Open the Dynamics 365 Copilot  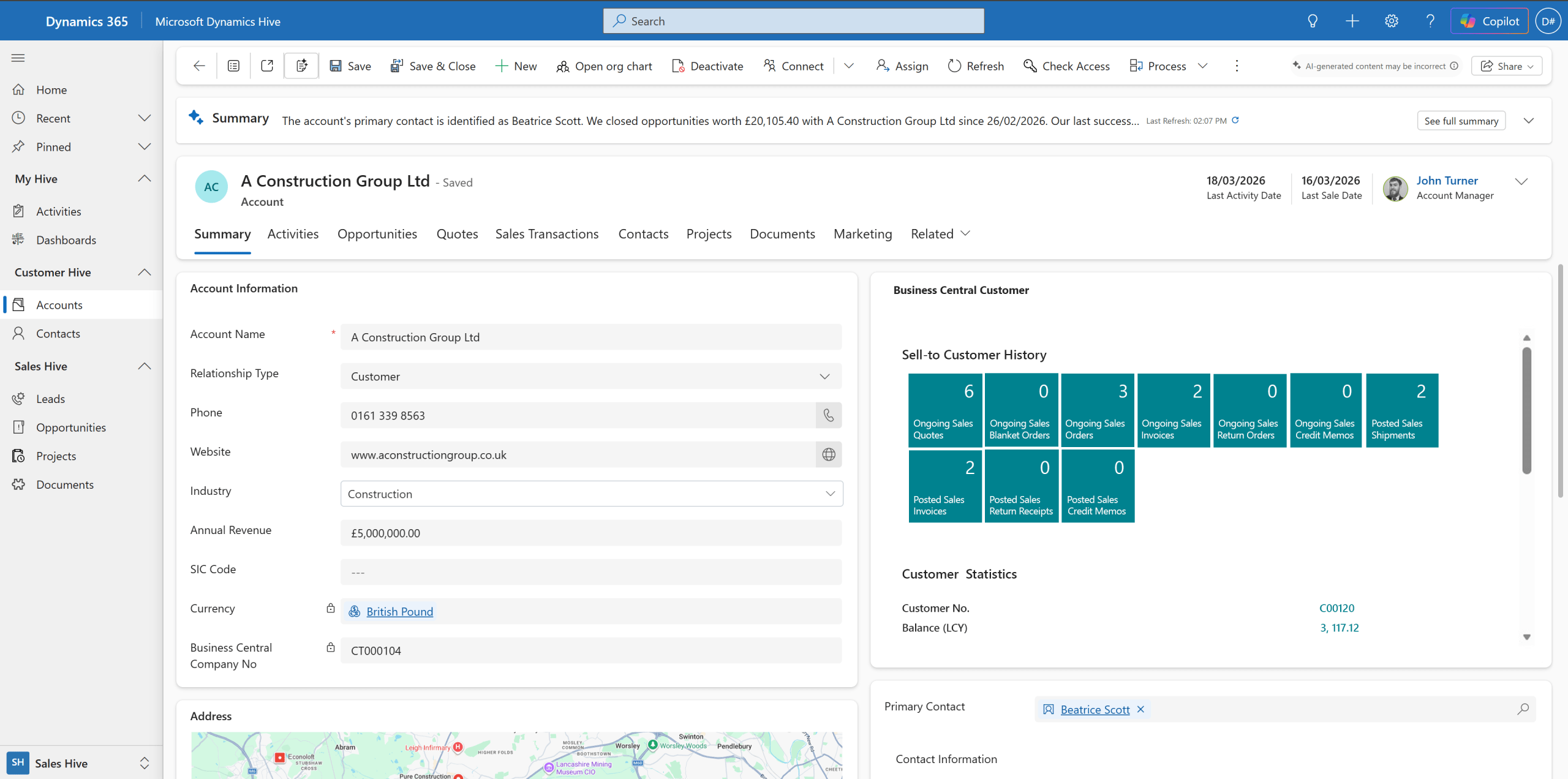(1490, 20)
